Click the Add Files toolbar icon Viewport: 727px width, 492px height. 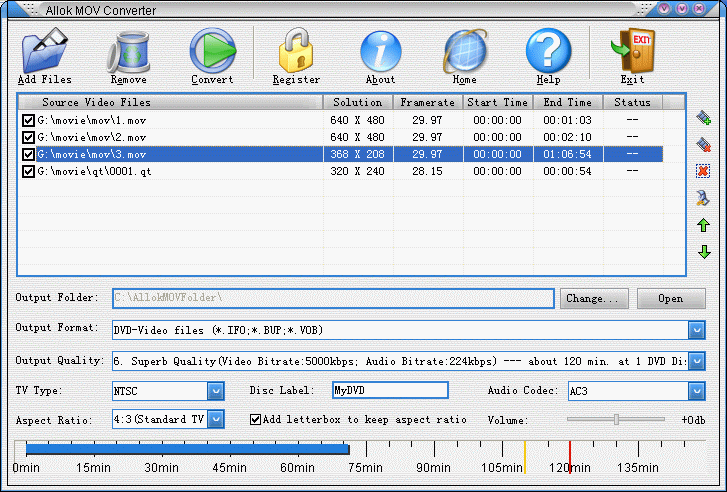click(44, 50)
